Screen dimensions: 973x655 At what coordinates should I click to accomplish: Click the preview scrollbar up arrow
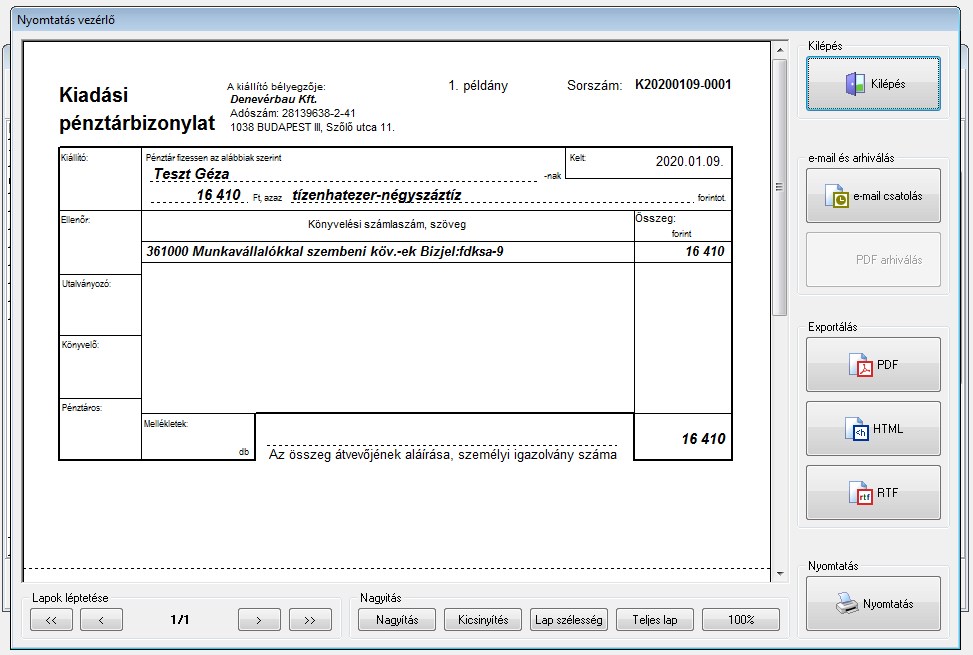pyautogui.click(x=780, y=50)
